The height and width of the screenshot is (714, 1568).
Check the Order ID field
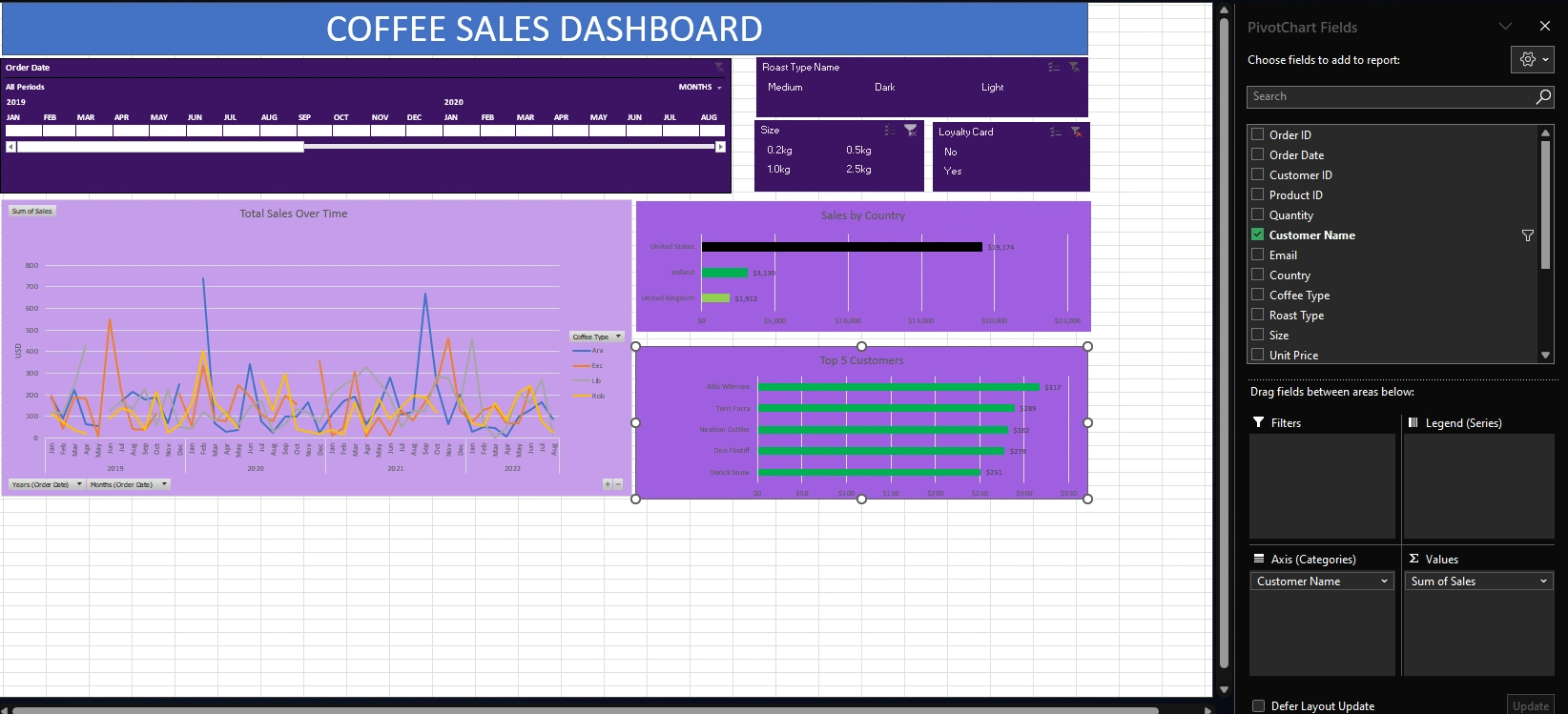[1258, 134]
